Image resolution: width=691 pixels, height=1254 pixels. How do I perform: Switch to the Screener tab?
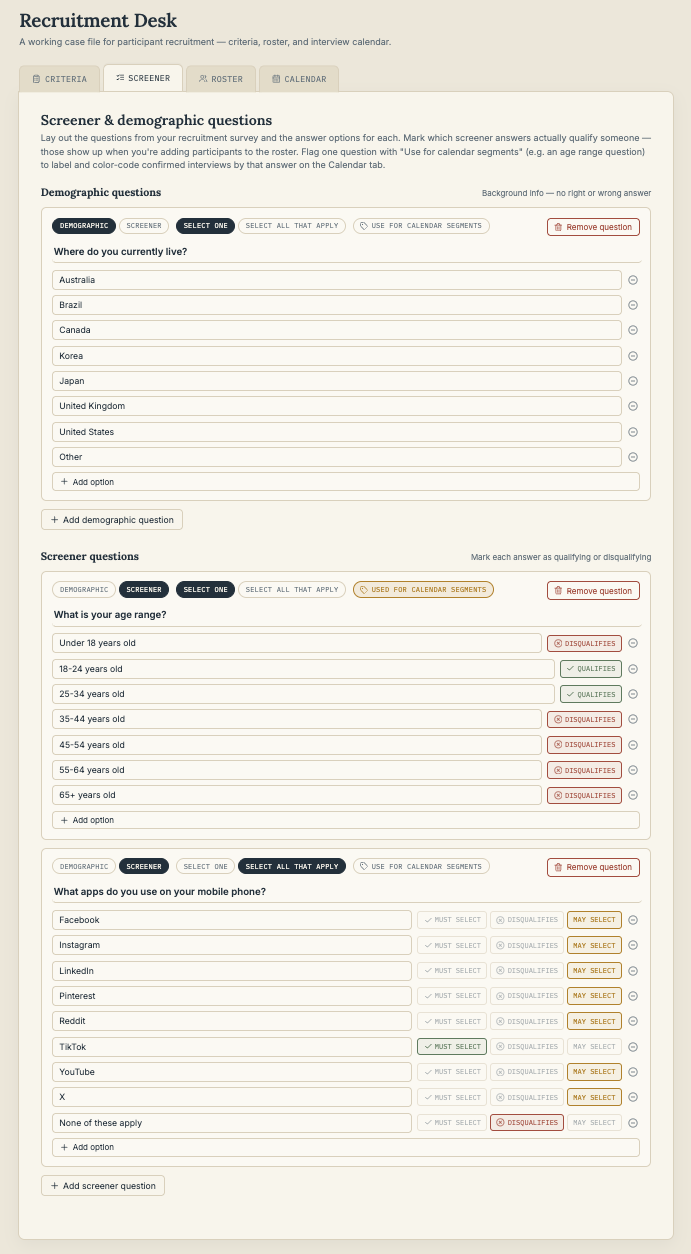coord(143,78)
